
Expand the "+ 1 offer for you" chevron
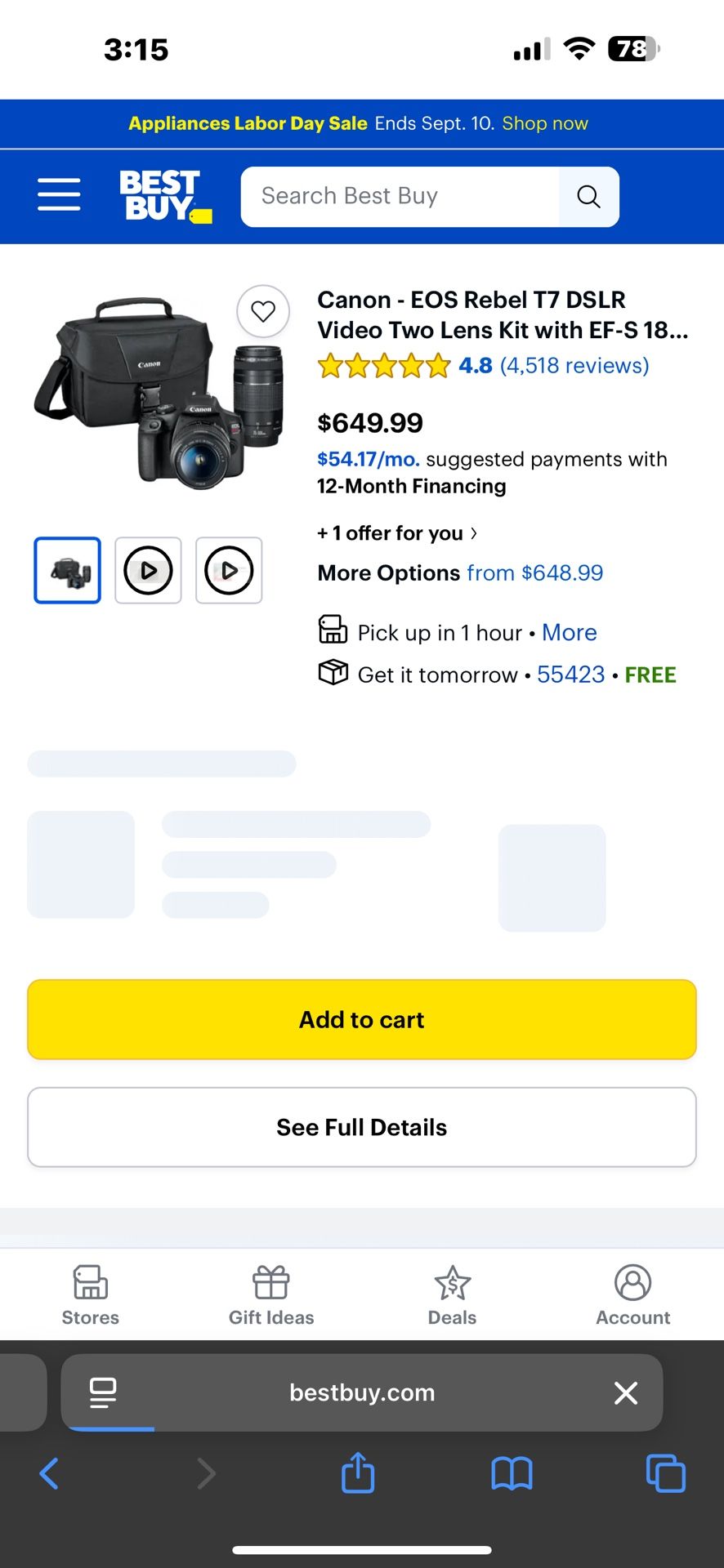[473, 533]
